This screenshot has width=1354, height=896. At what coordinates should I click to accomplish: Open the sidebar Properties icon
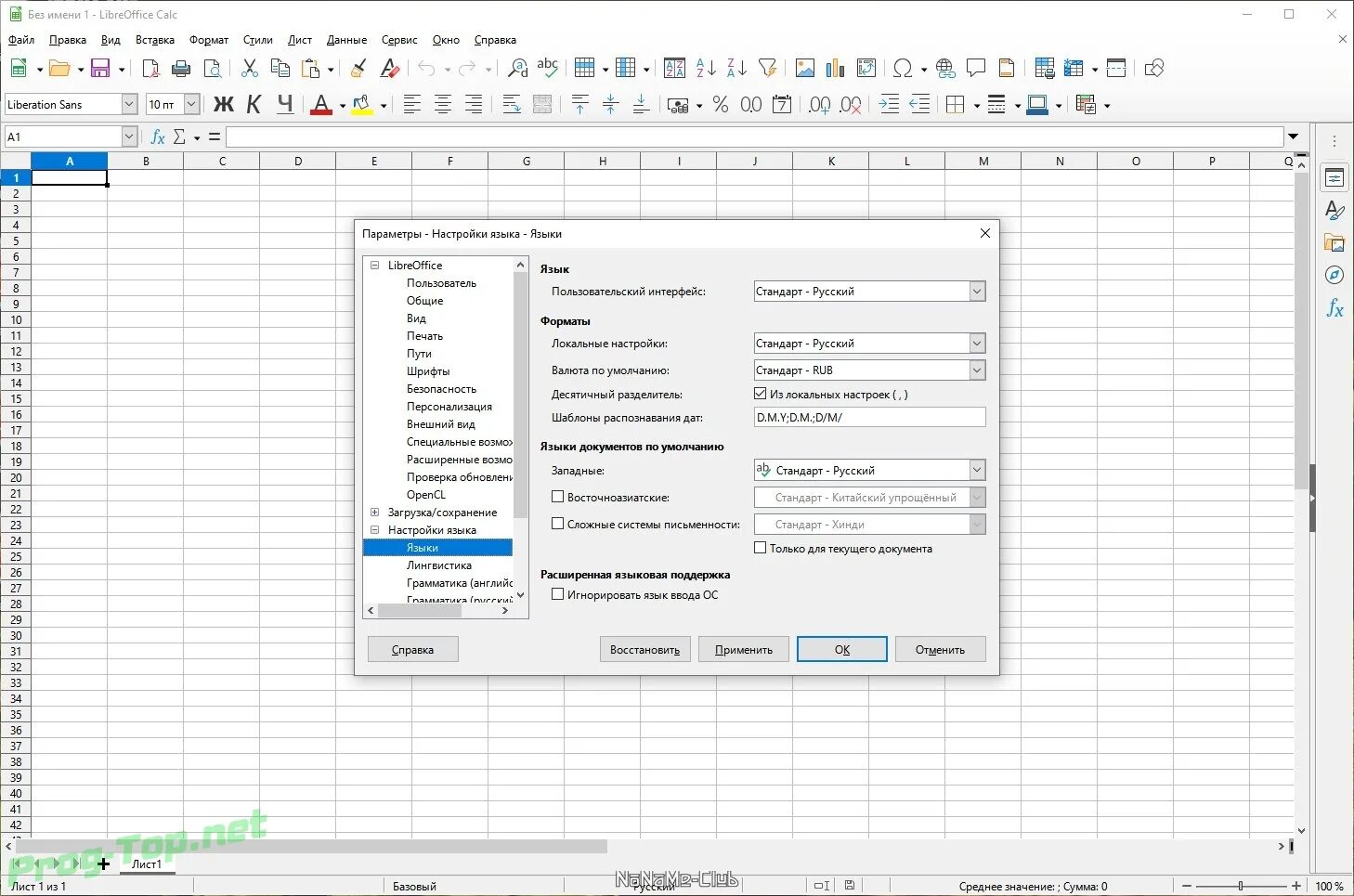(x=1334, y=178)
